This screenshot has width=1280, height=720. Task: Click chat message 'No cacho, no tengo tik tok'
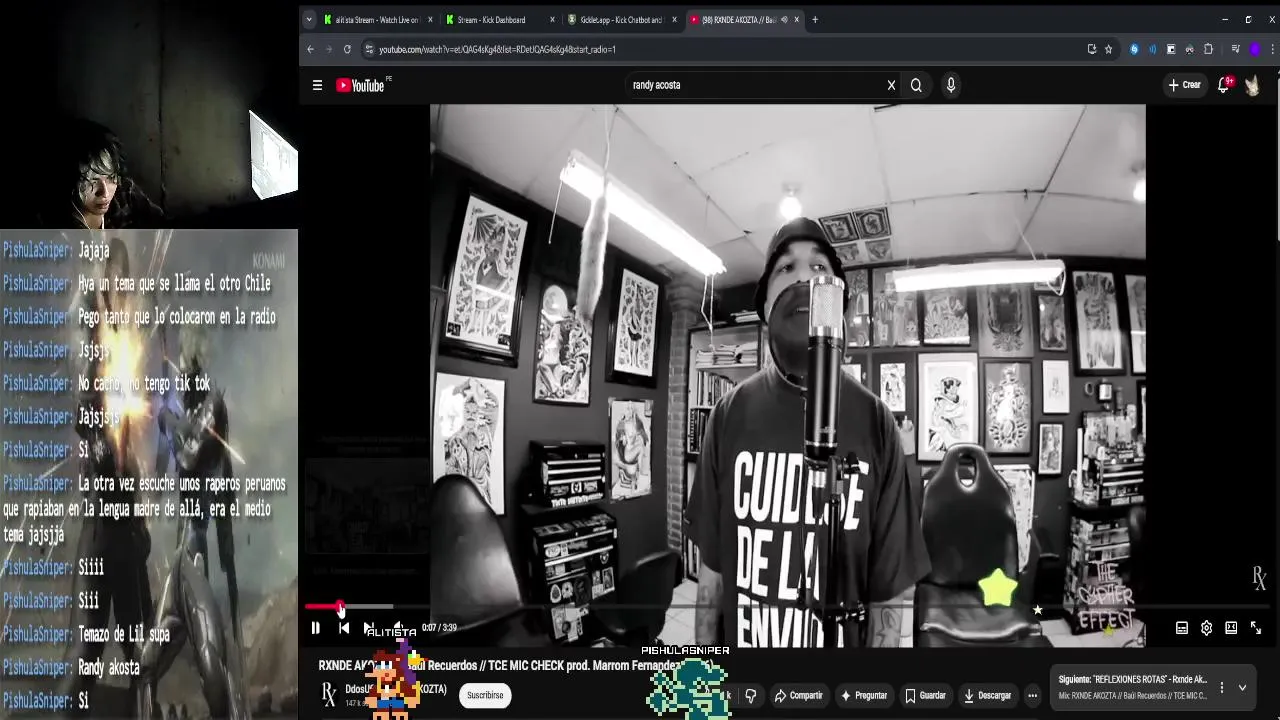(144, 383)
